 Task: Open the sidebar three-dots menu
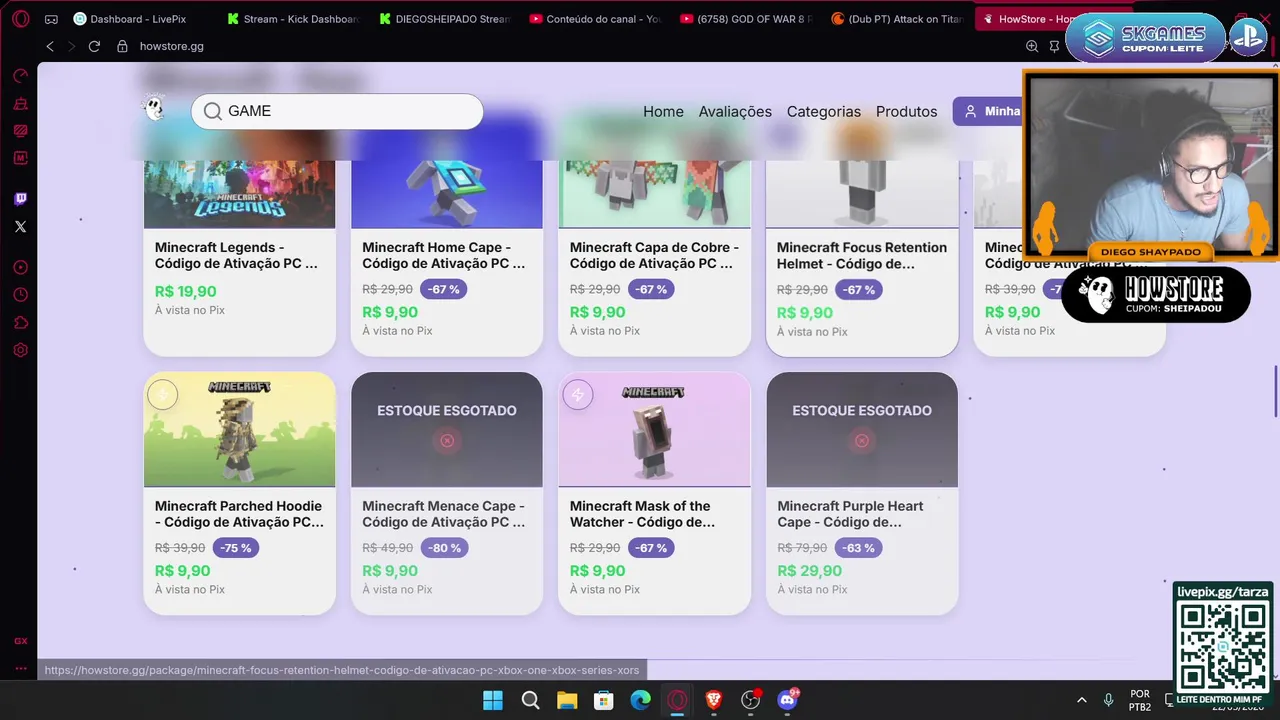(x=20, y=668)
